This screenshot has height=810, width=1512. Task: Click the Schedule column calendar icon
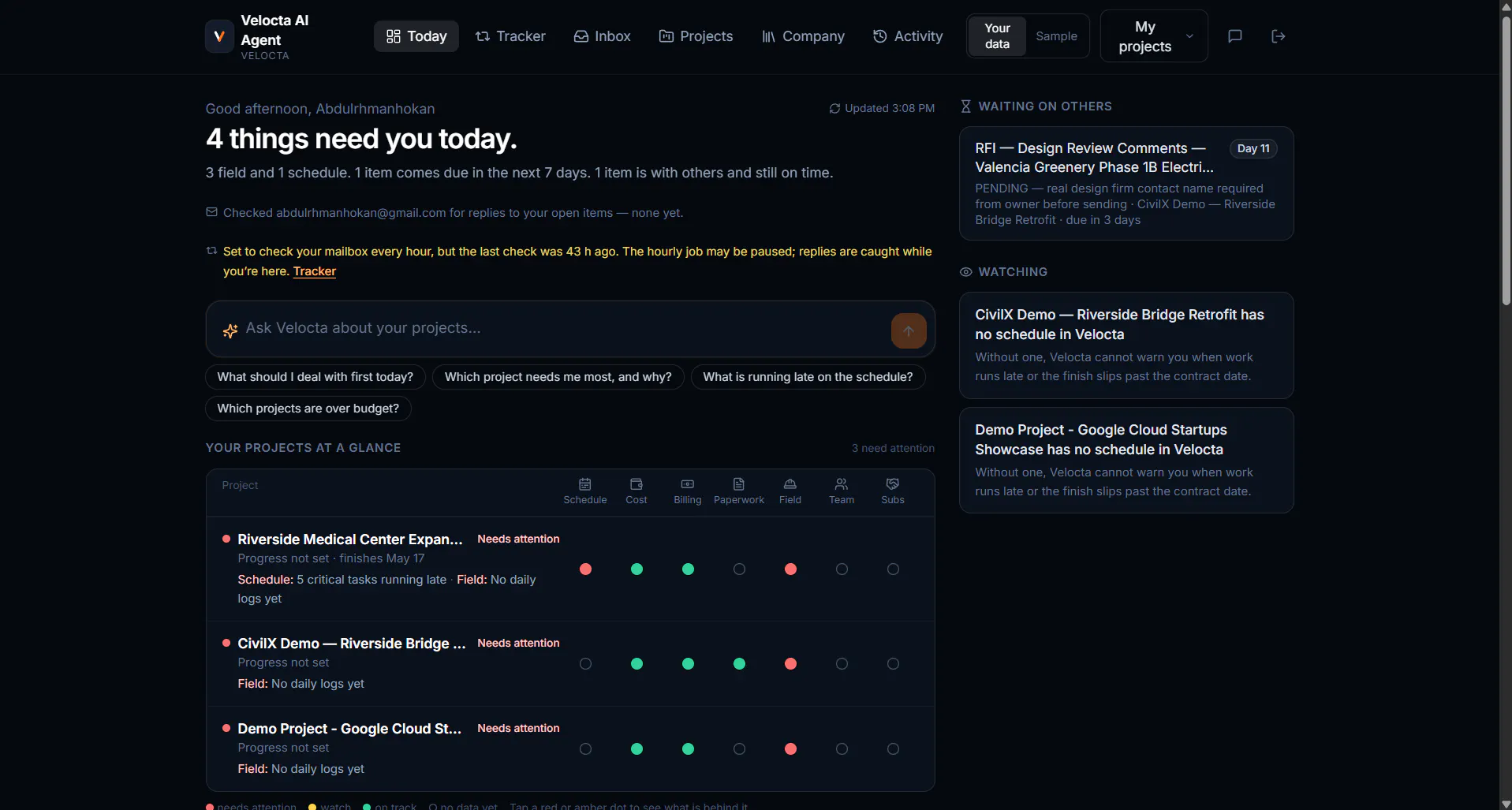click(x=585, y=484)
